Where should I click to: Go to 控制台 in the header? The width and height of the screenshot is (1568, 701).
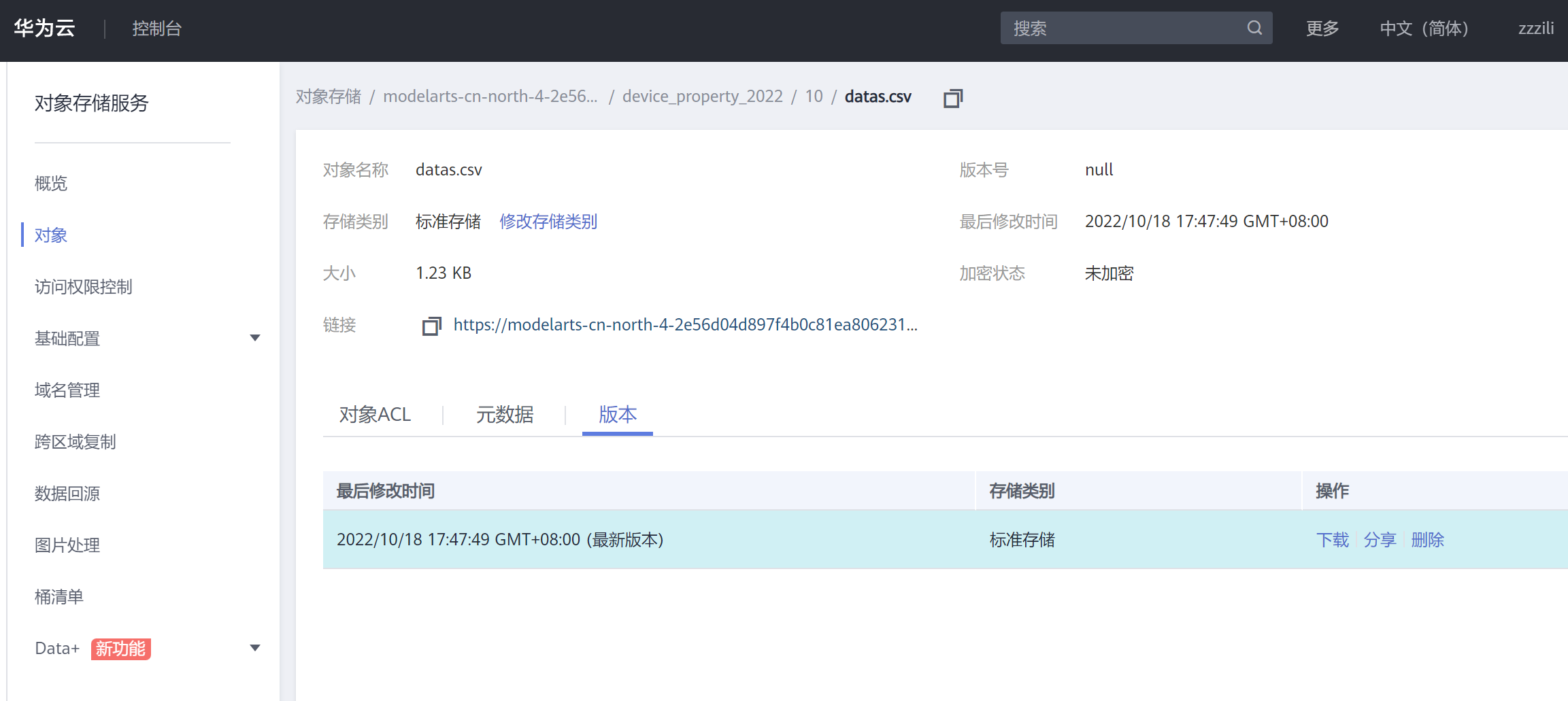coord(157,28)
